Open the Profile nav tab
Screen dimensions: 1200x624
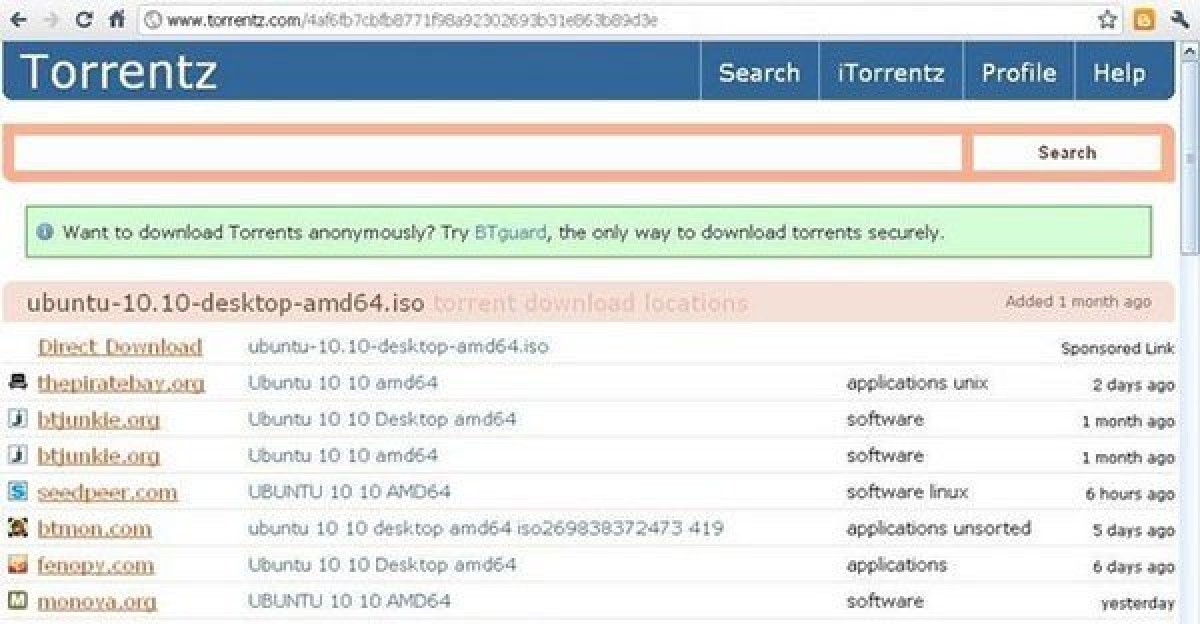pyautogui.click(x=1018, y=72)
